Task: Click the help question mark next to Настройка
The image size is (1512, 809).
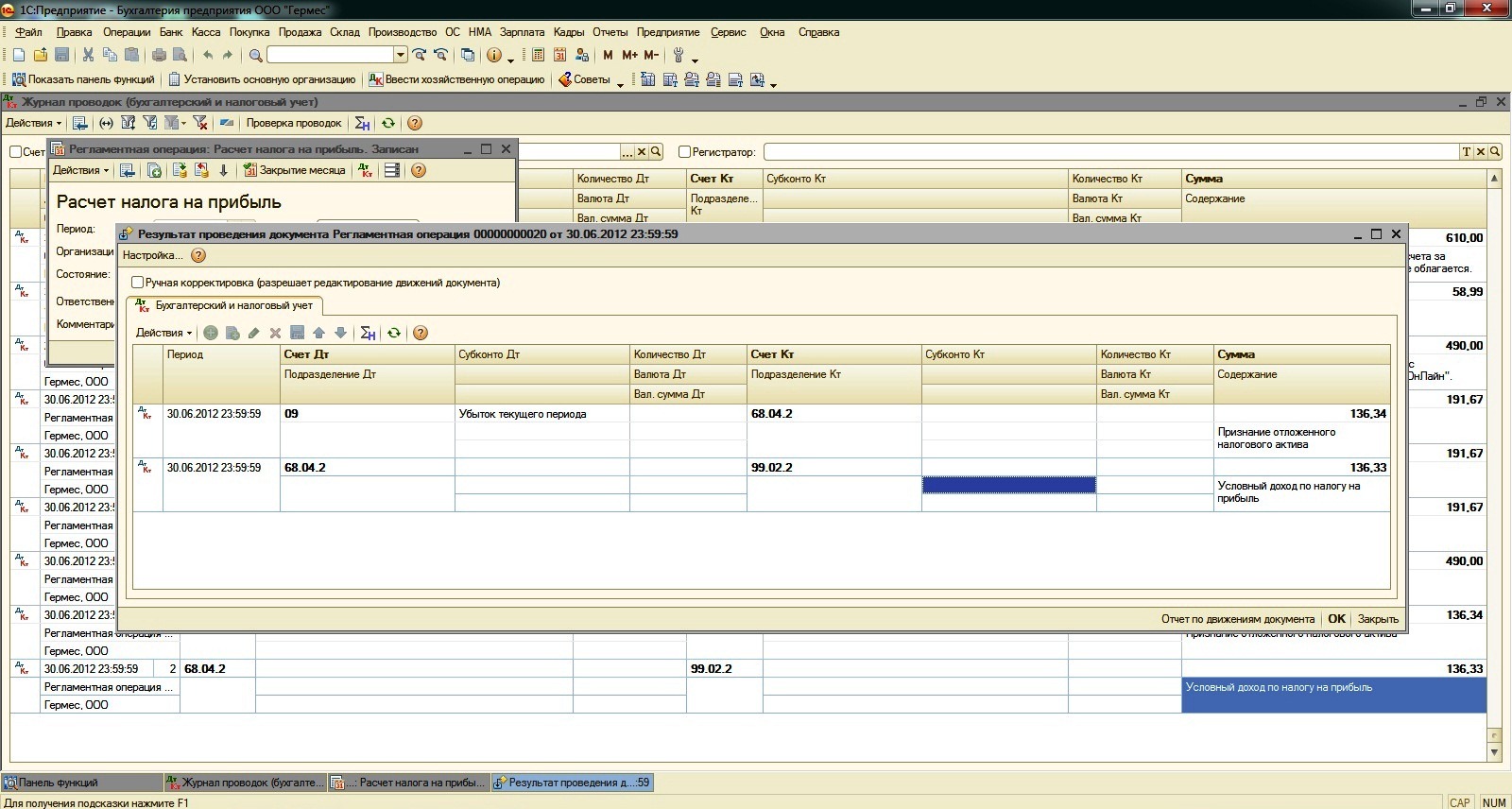Action: pyautogui.click(x=198, y=255)
